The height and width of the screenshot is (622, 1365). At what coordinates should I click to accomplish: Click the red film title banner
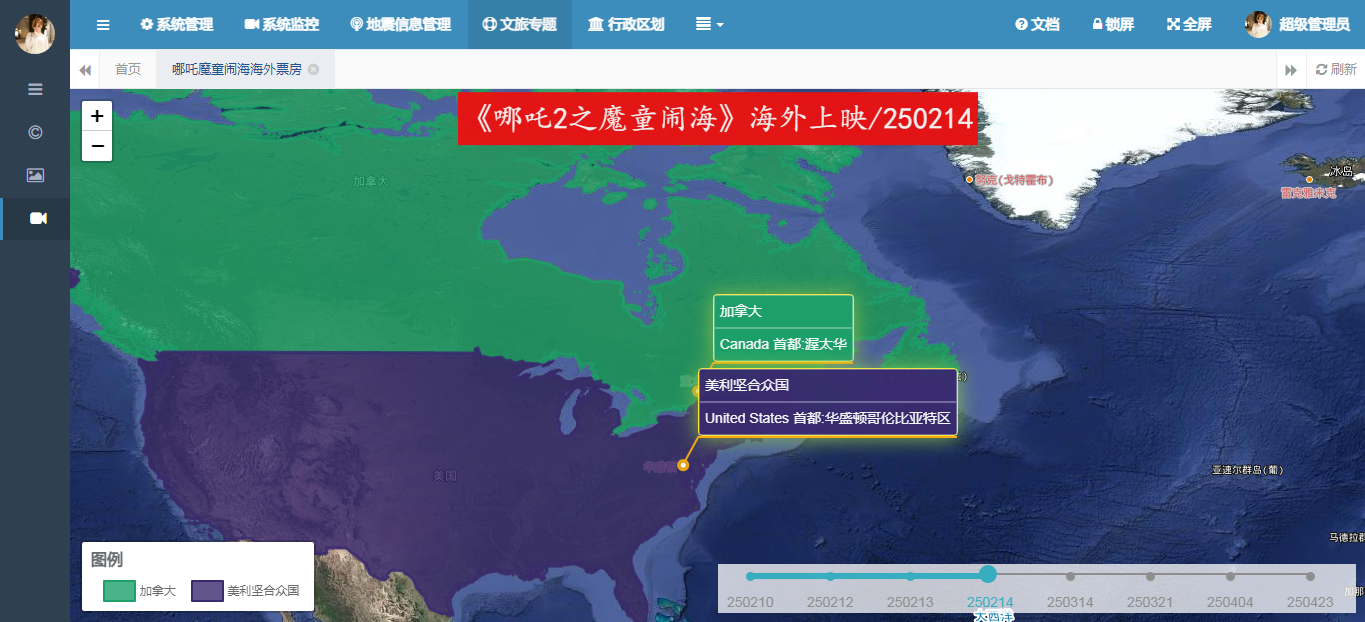[x=718, y=119]
